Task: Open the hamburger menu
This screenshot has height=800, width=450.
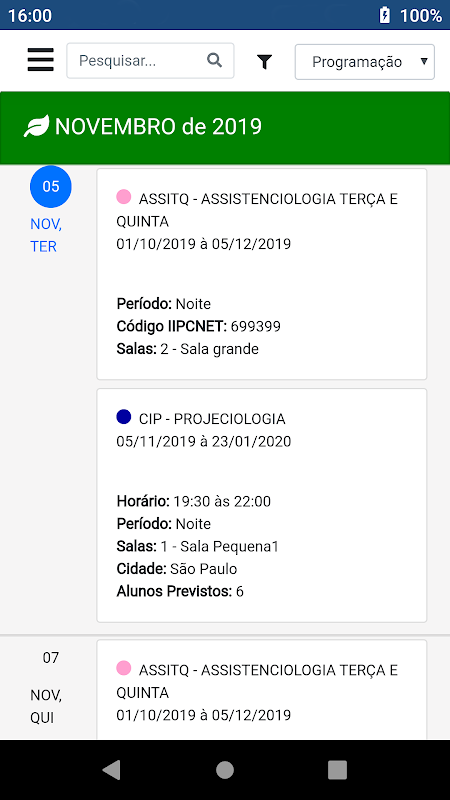Action: click(41, 60)
